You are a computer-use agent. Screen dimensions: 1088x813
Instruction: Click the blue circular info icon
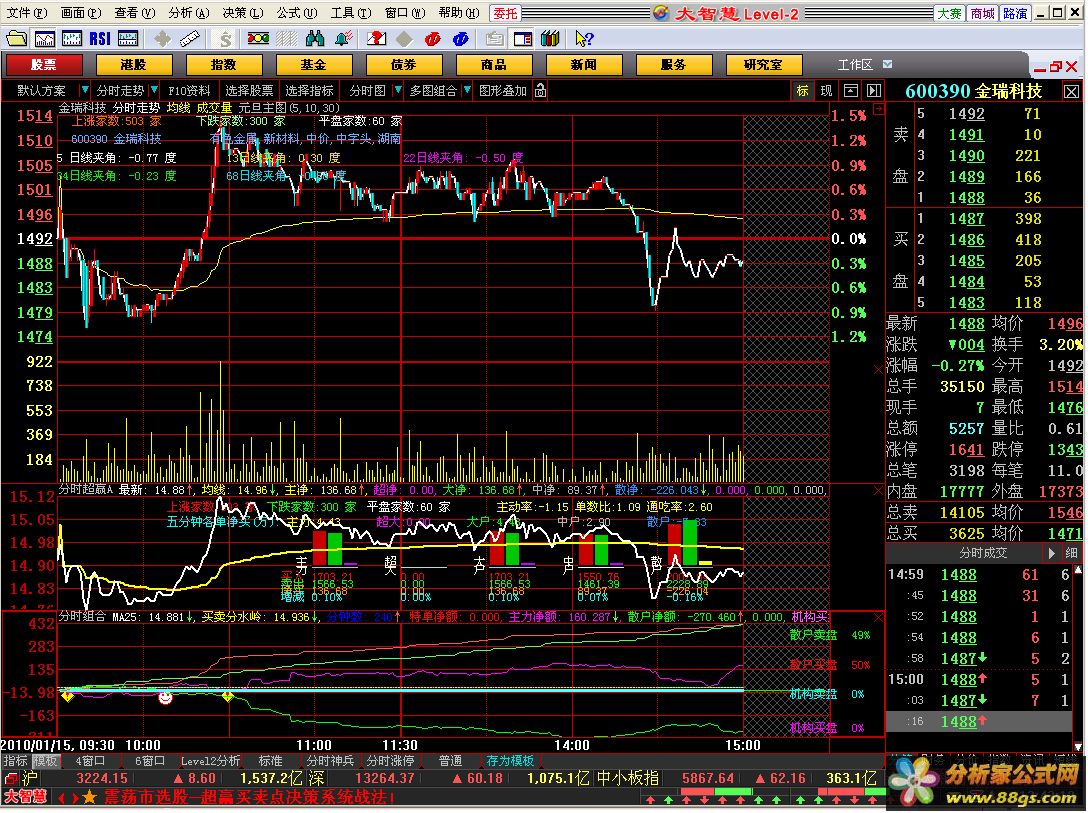pyautogui.click(x=461, y=39)
